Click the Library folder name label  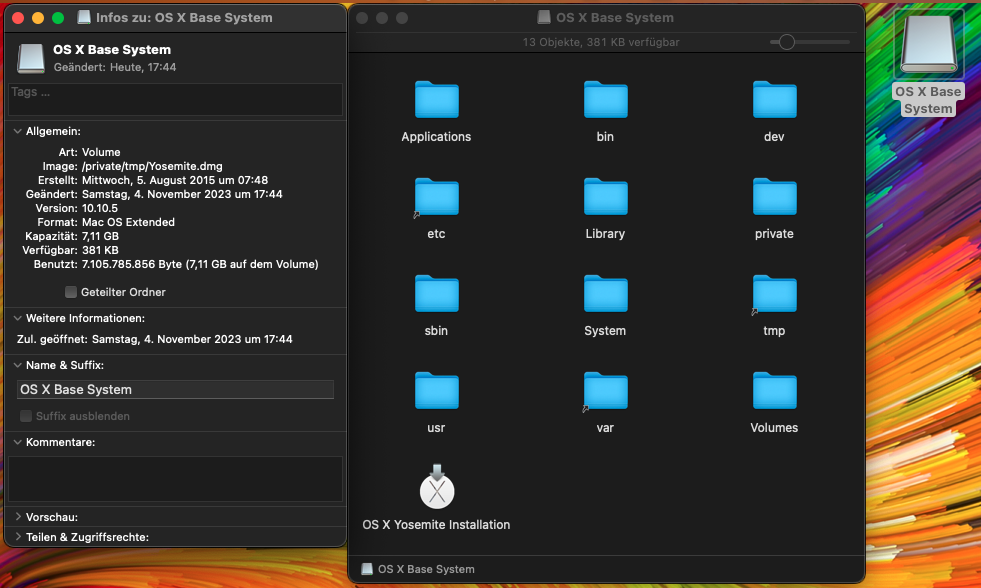605,233
